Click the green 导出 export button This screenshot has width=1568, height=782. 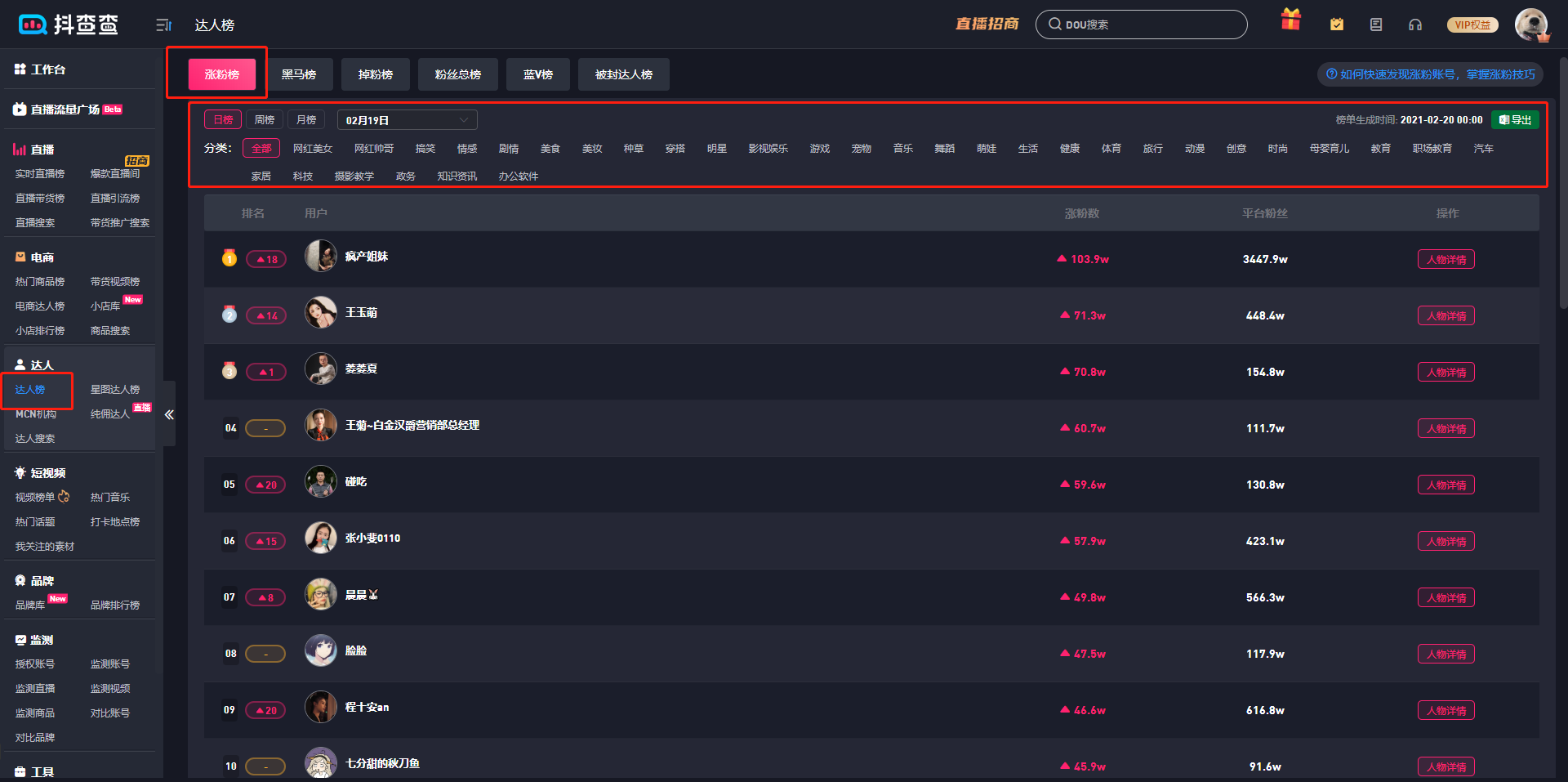point(1515,120)
